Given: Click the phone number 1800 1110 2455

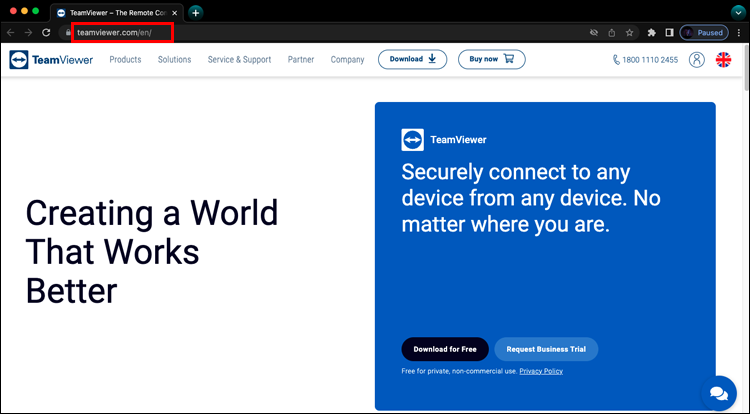Looking at the screenshot, I should pos(645,60).
